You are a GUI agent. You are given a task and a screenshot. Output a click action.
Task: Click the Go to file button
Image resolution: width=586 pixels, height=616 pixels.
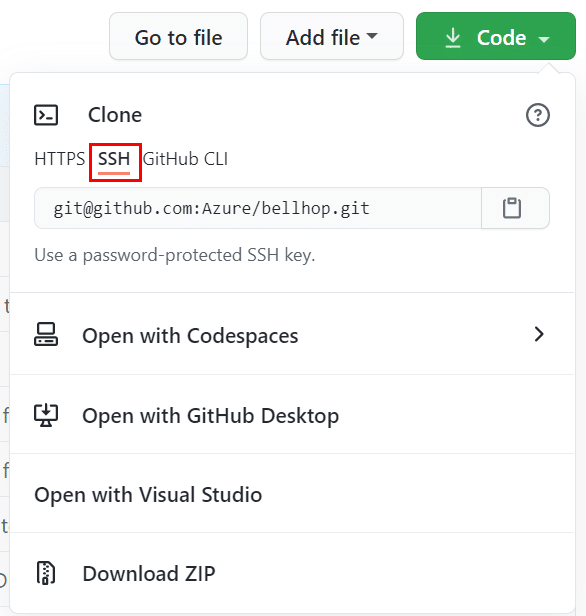178,37
